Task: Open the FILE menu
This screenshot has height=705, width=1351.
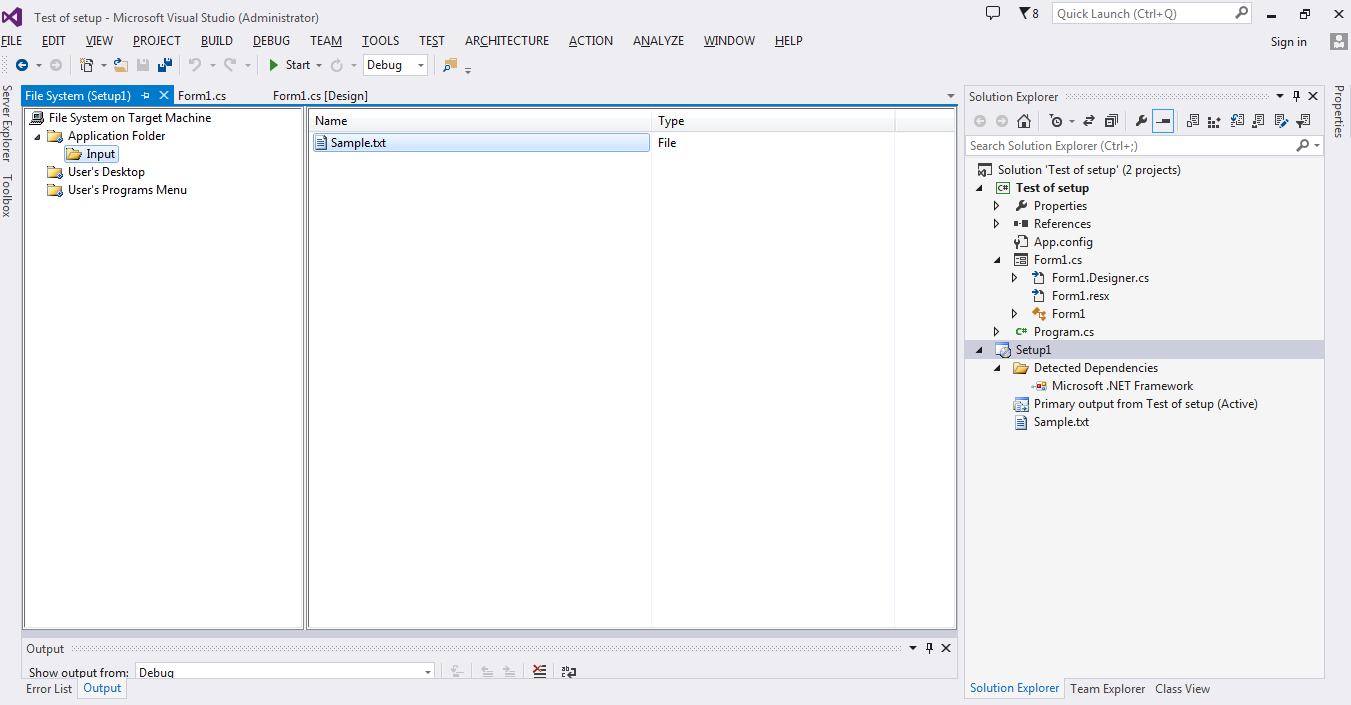Action: coord(12,41)
